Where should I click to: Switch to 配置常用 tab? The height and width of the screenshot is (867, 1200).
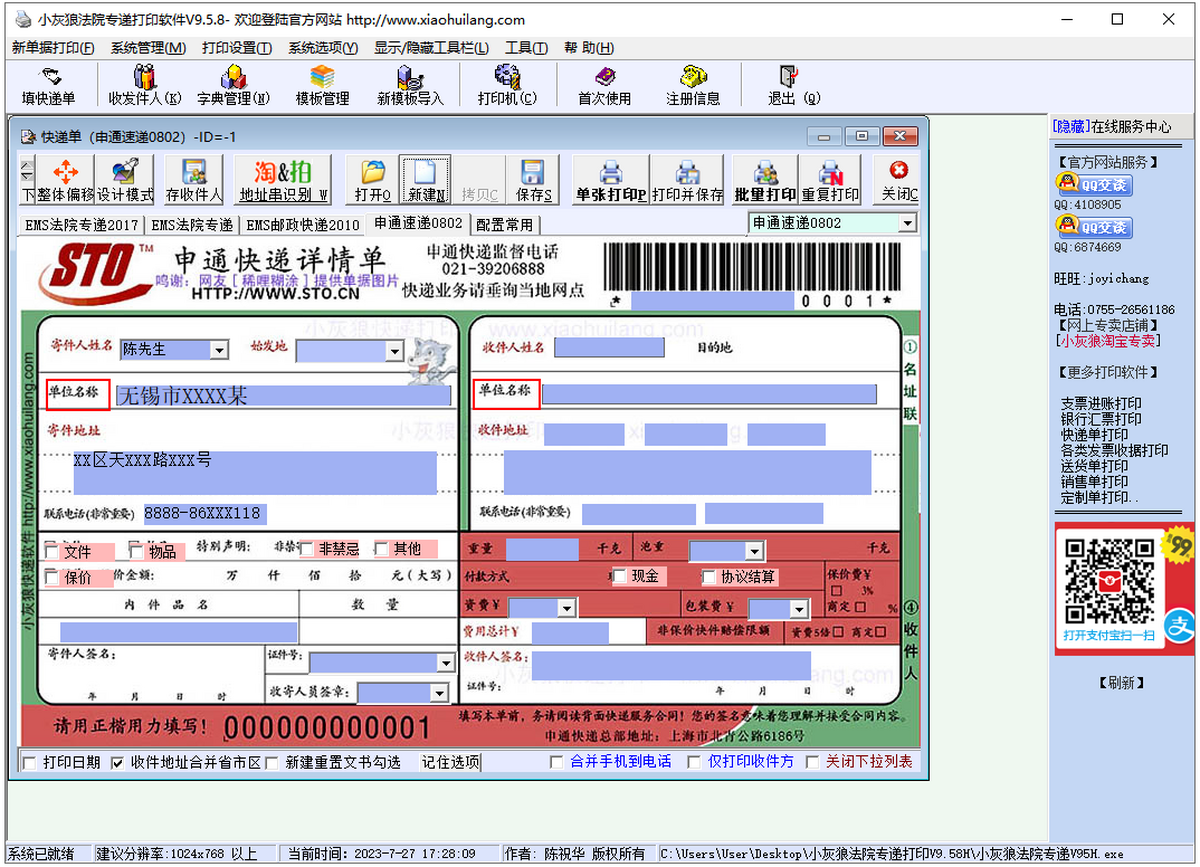pos(504,225)
